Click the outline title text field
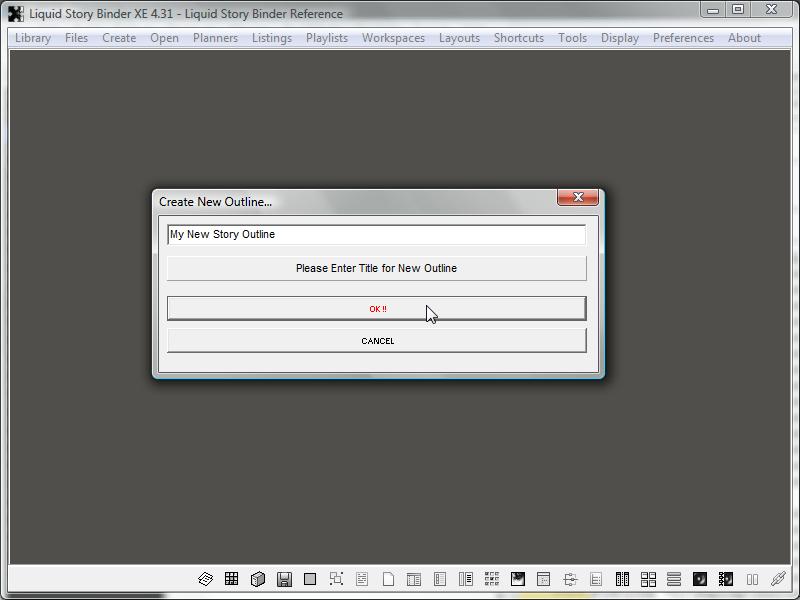 tap(376, 234)
